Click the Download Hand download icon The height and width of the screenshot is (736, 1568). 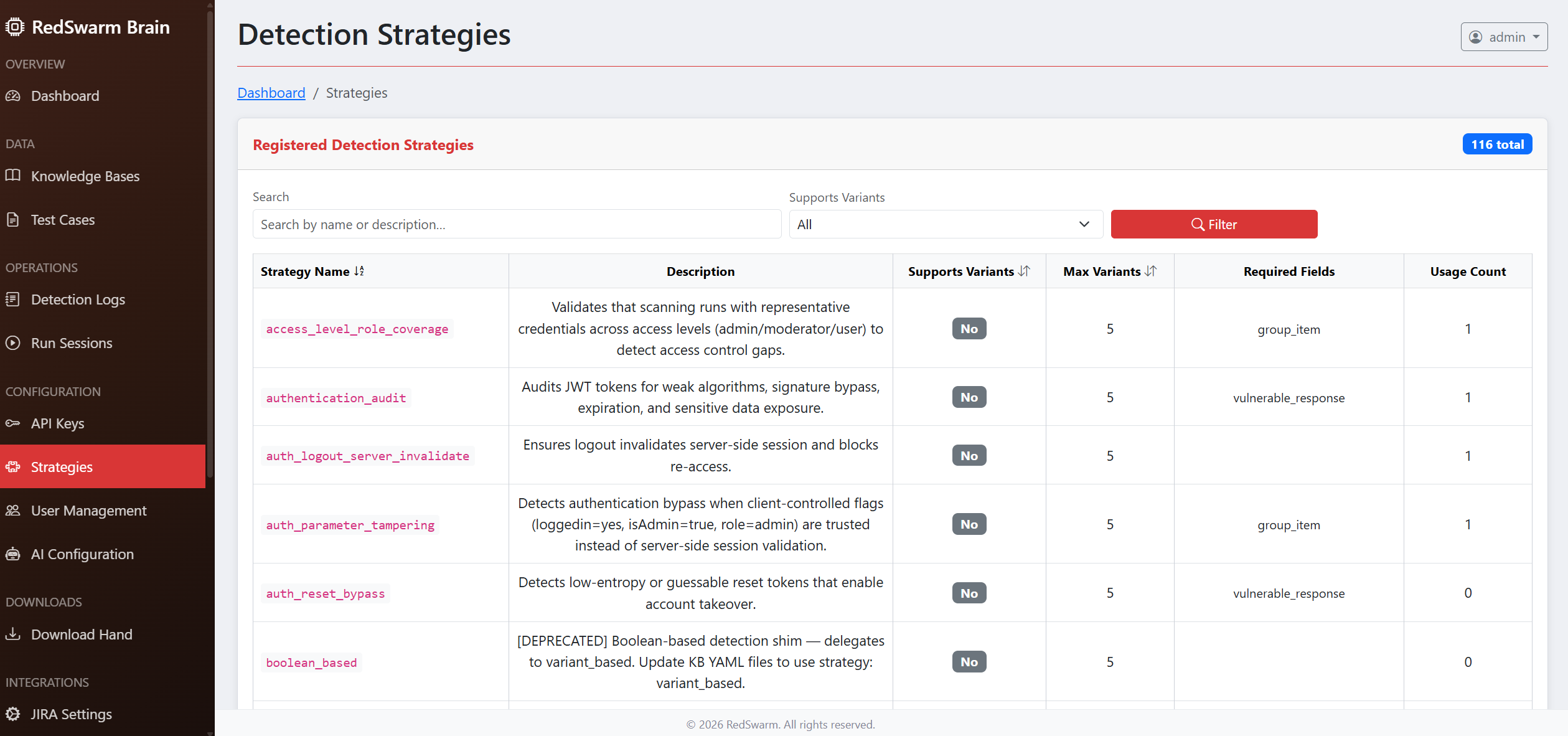[13, 634]
